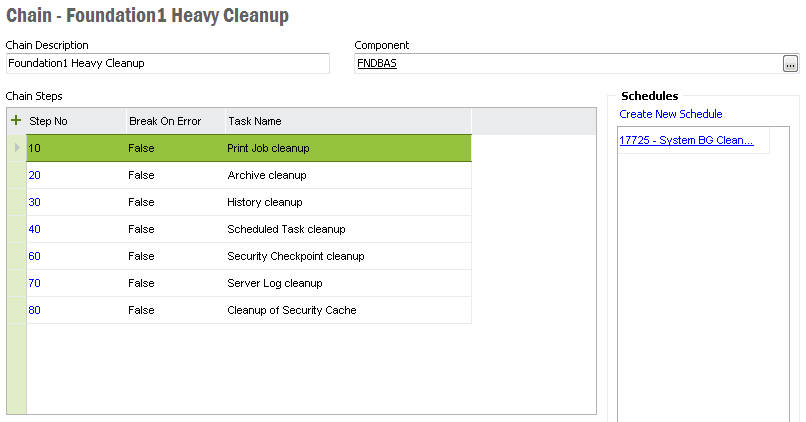This screenshot has width=806, height=422.
Task: Open step 80 link
Action: [x=35, y=310]
